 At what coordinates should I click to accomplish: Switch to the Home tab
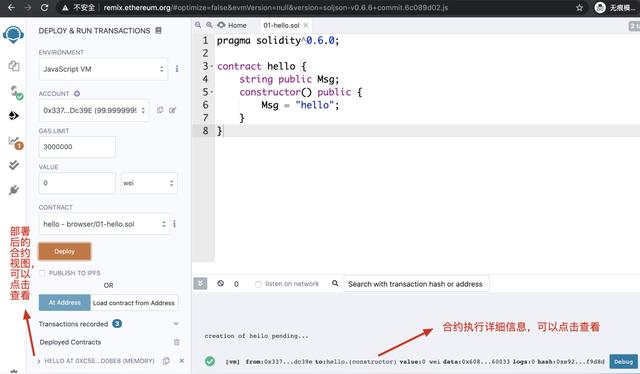pos(232,25)
